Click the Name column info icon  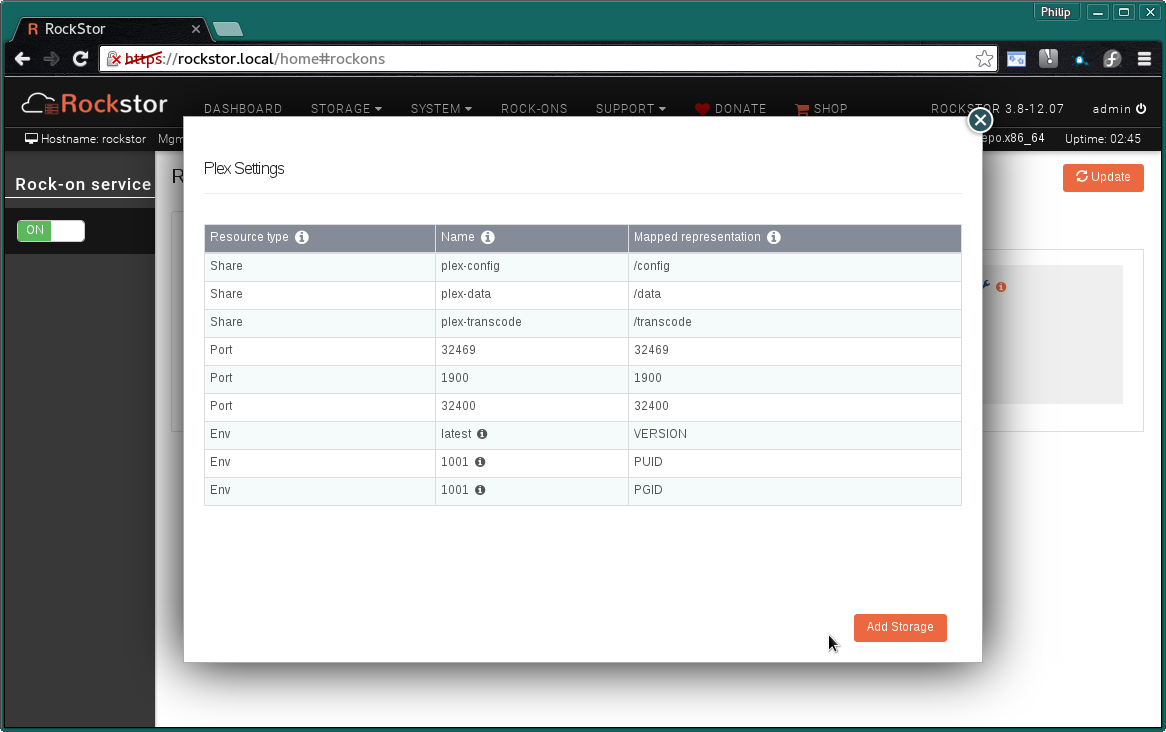click(x=488, y=237)
